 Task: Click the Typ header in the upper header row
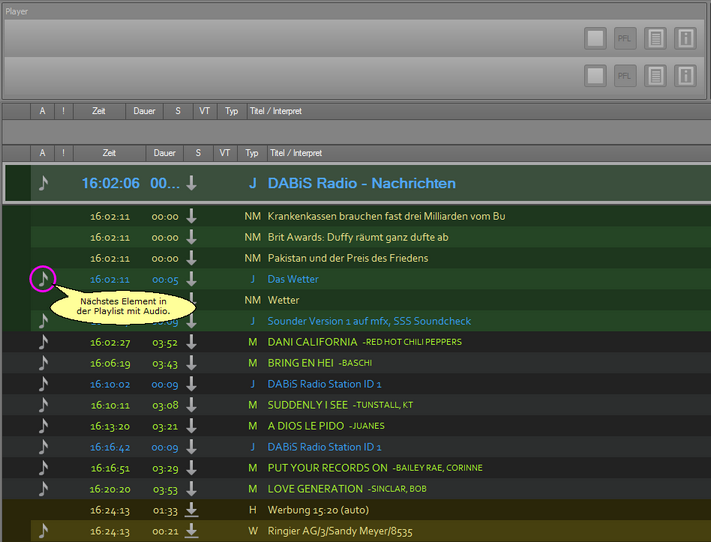tap(231, 111)
